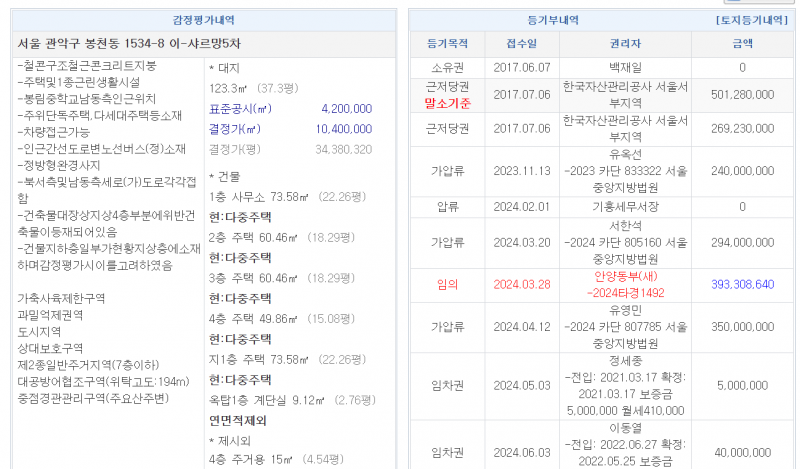This screenshot has height=469, width=800.
Task: Click the red 말소기준 label
Action: click(x=447, y=103)
